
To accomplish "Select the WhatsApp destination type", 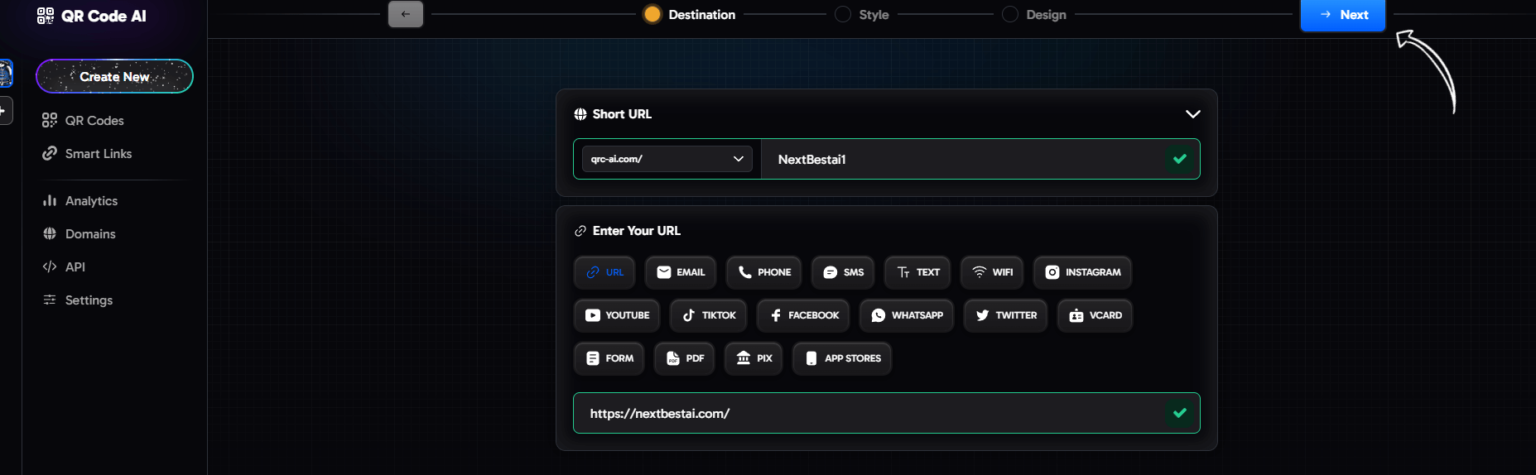I will coord(907,315).
